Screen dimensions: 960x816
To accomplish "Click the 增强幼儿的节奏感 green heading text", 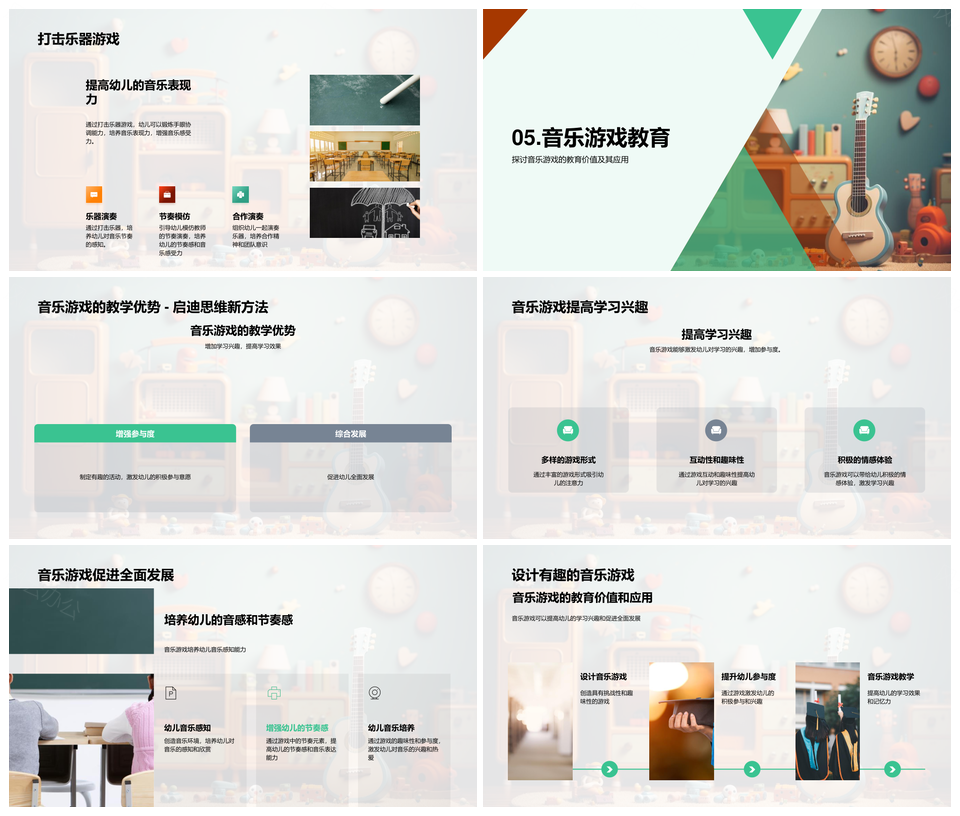I will [296, 728].
